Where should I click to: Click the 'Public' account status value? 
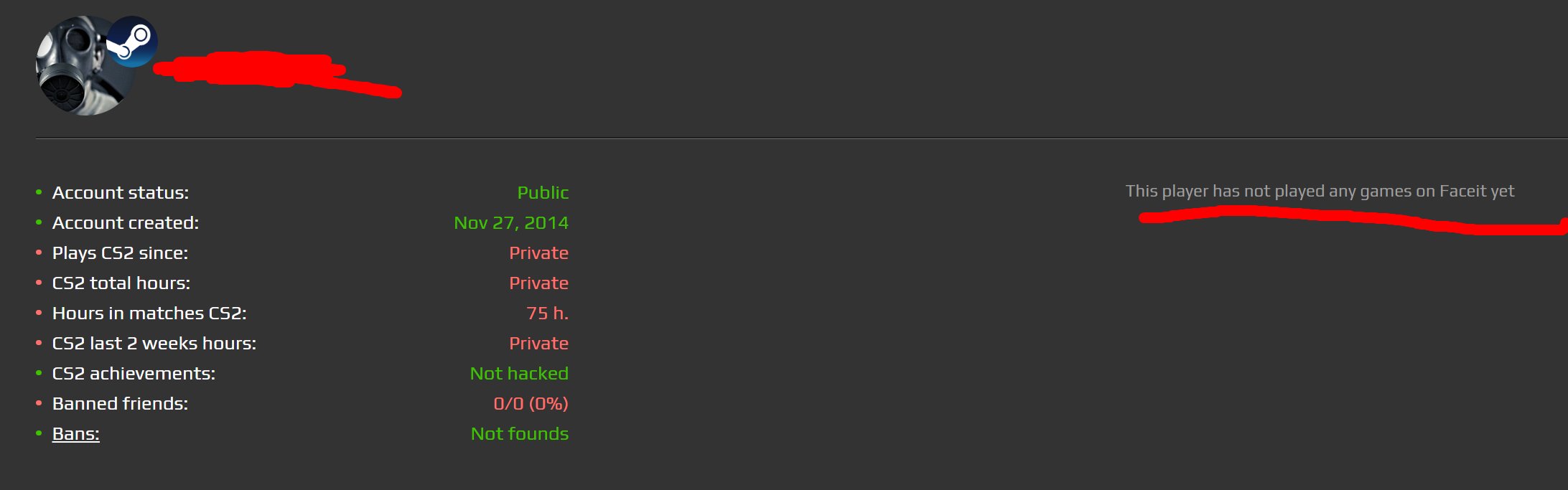pyautogui.click(x=543, y=193)
